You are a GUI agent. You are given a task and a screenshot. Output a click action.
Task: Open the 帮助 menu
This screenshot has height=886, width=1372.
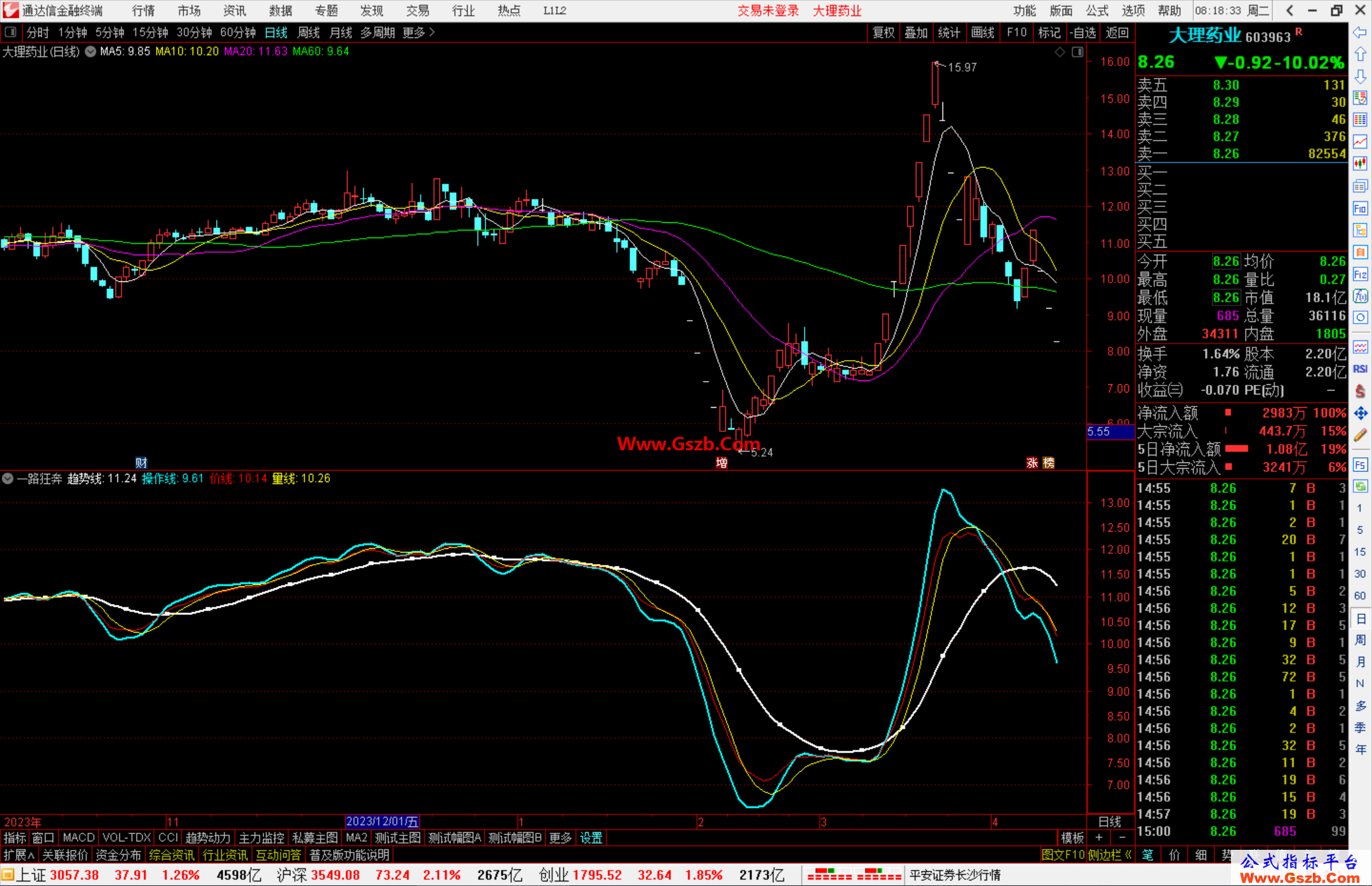click(1169, 11)
